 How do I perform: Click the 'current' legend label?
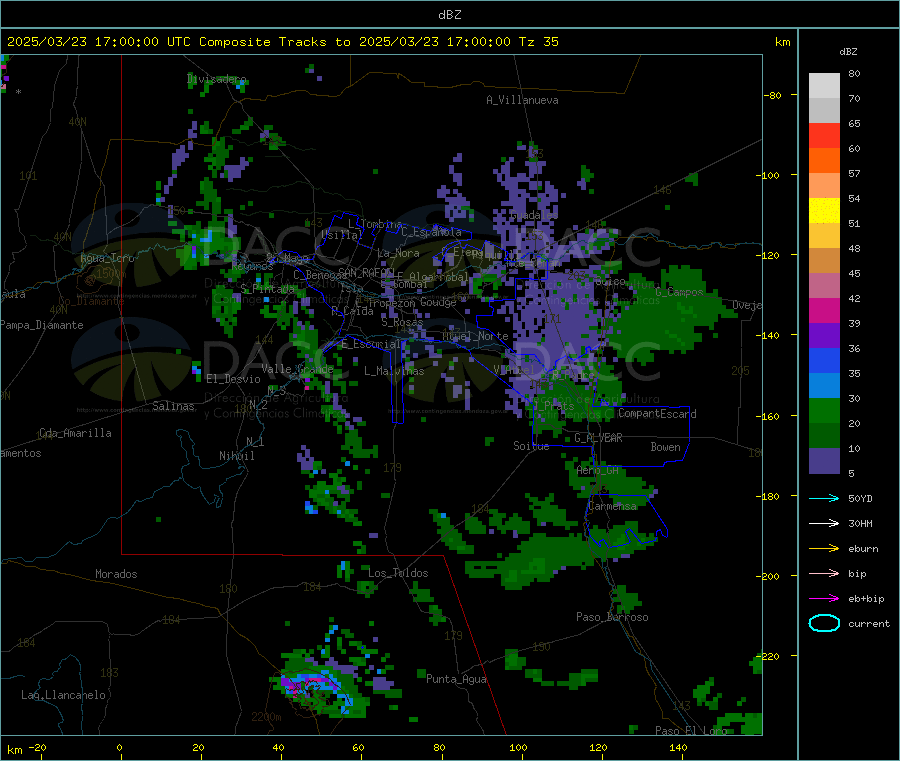(x=869, y=623)
